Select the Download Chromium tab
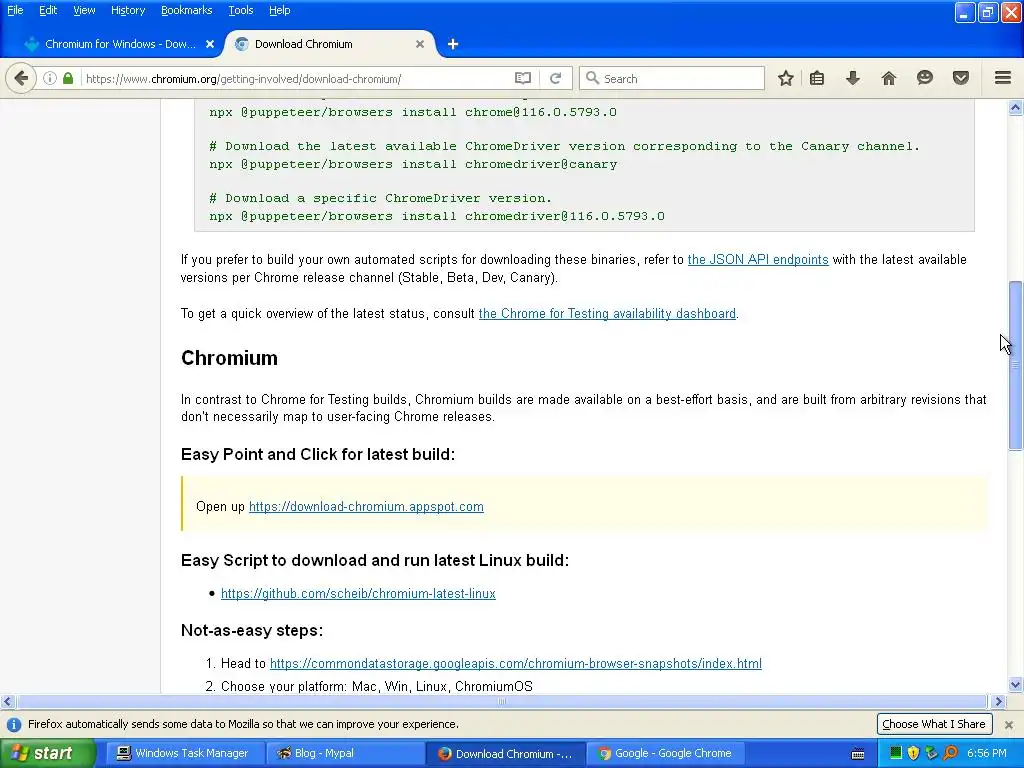This screenshot has width=1024, height=768. coord(330,44)
